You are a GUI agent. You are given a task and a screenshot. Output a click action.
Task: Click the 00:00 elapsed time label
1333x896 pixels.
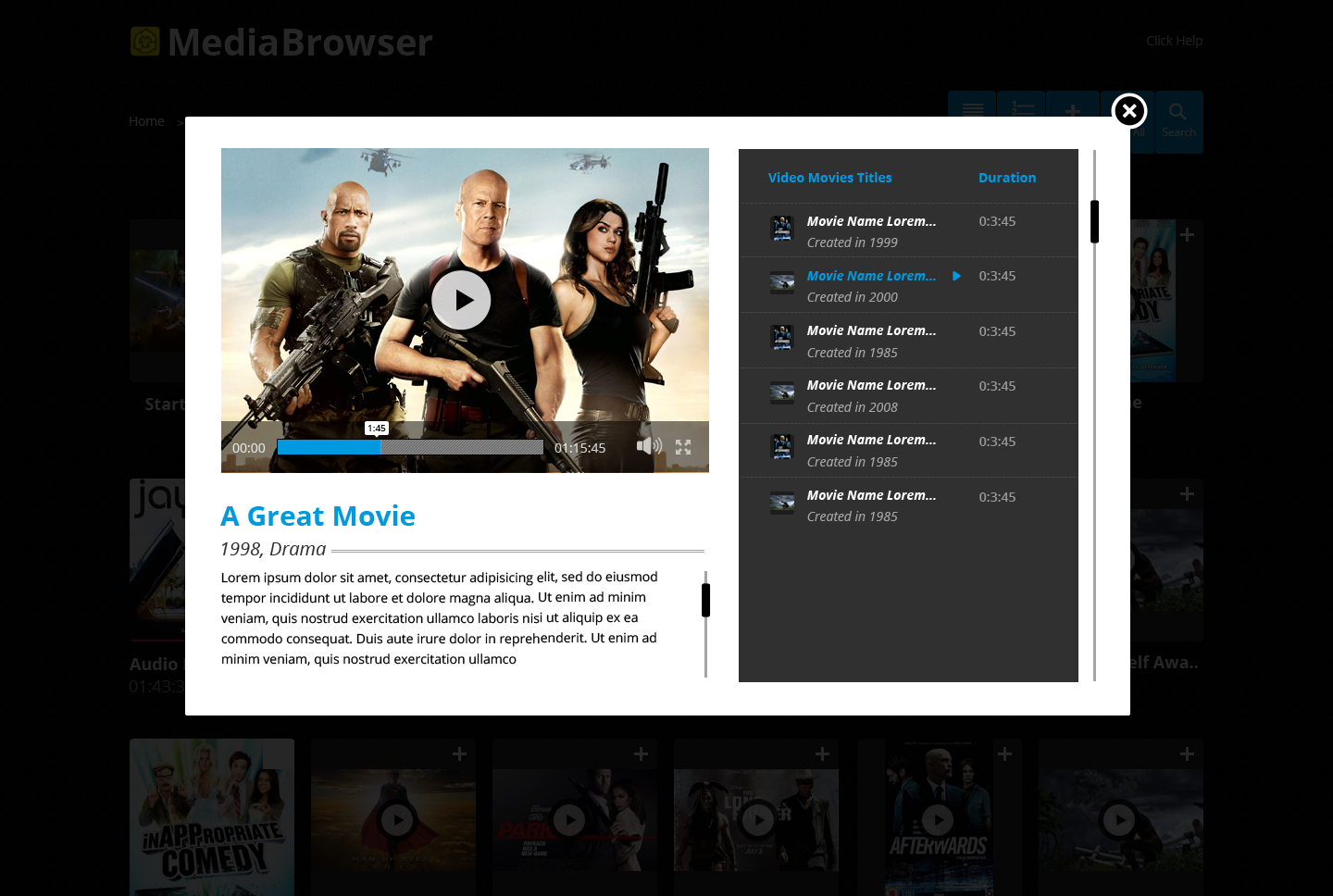[x=249, y=448]
